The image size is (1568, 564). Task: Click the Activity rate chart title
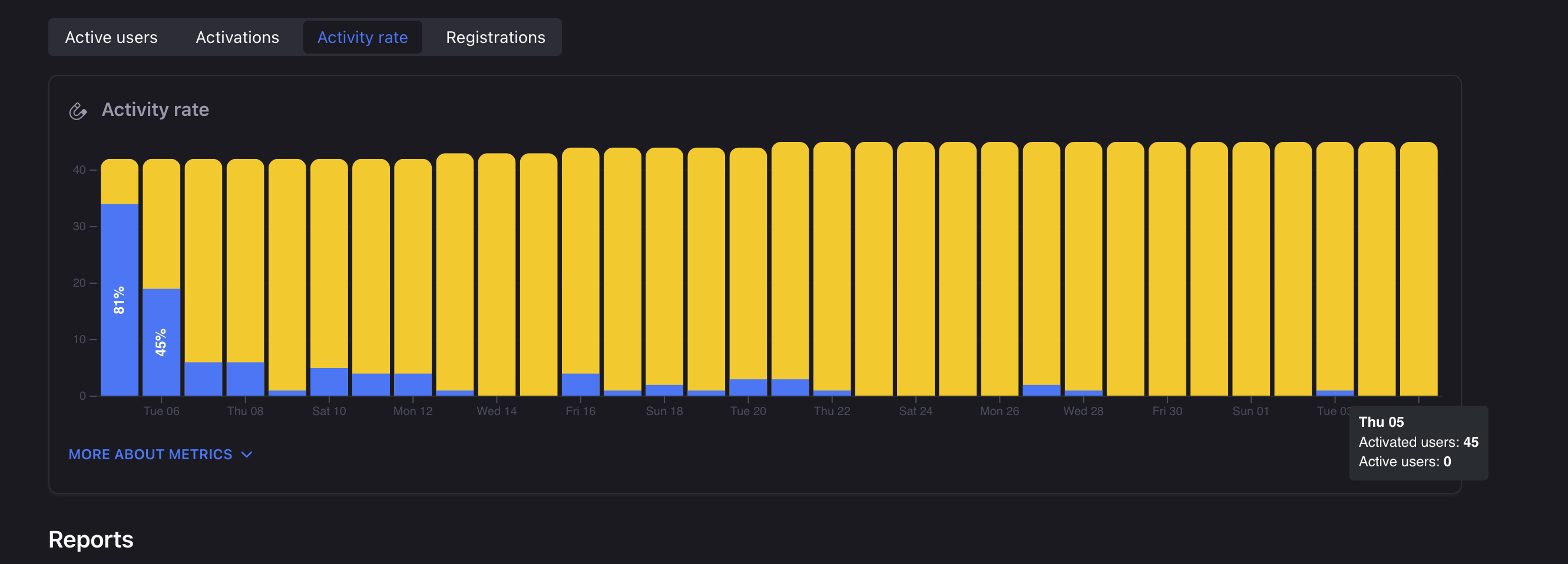click(x=156, y=110)
